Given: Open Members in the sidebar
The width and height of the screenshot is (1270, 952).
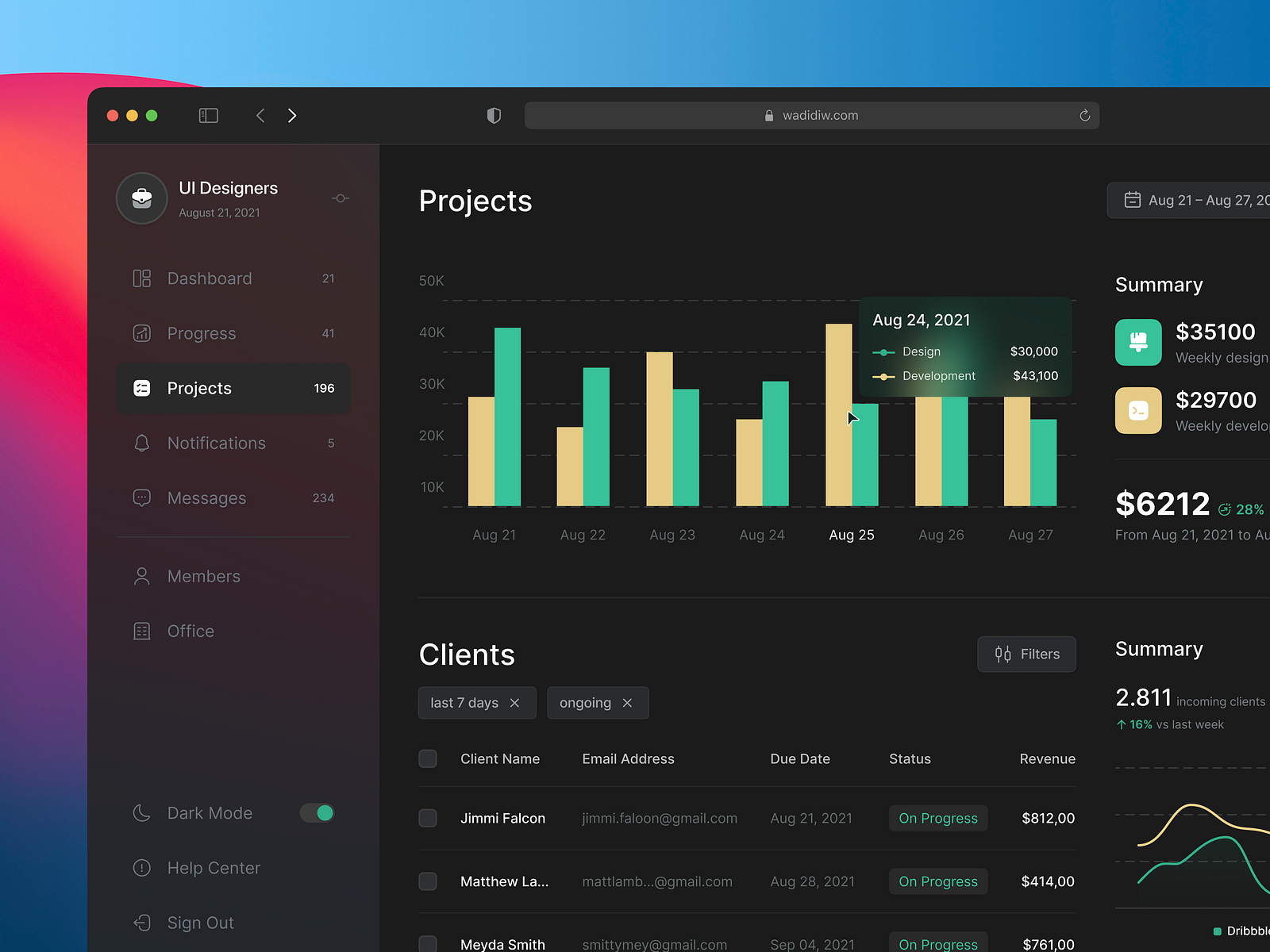Looking at the screenshot, I should click(233, 576).
